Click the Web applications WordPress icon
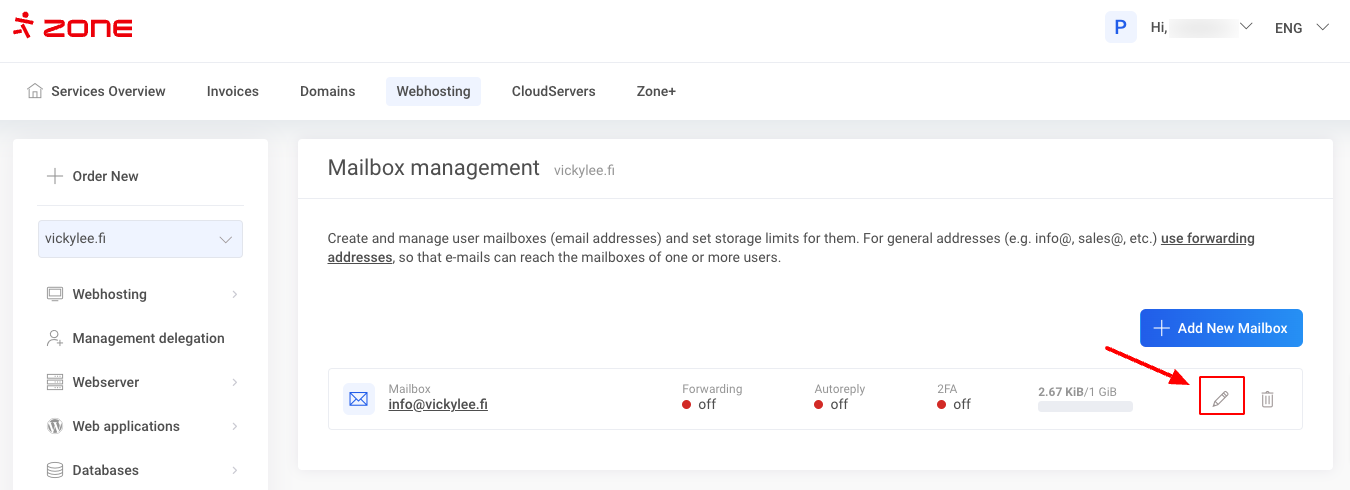 tap(55, 426)
